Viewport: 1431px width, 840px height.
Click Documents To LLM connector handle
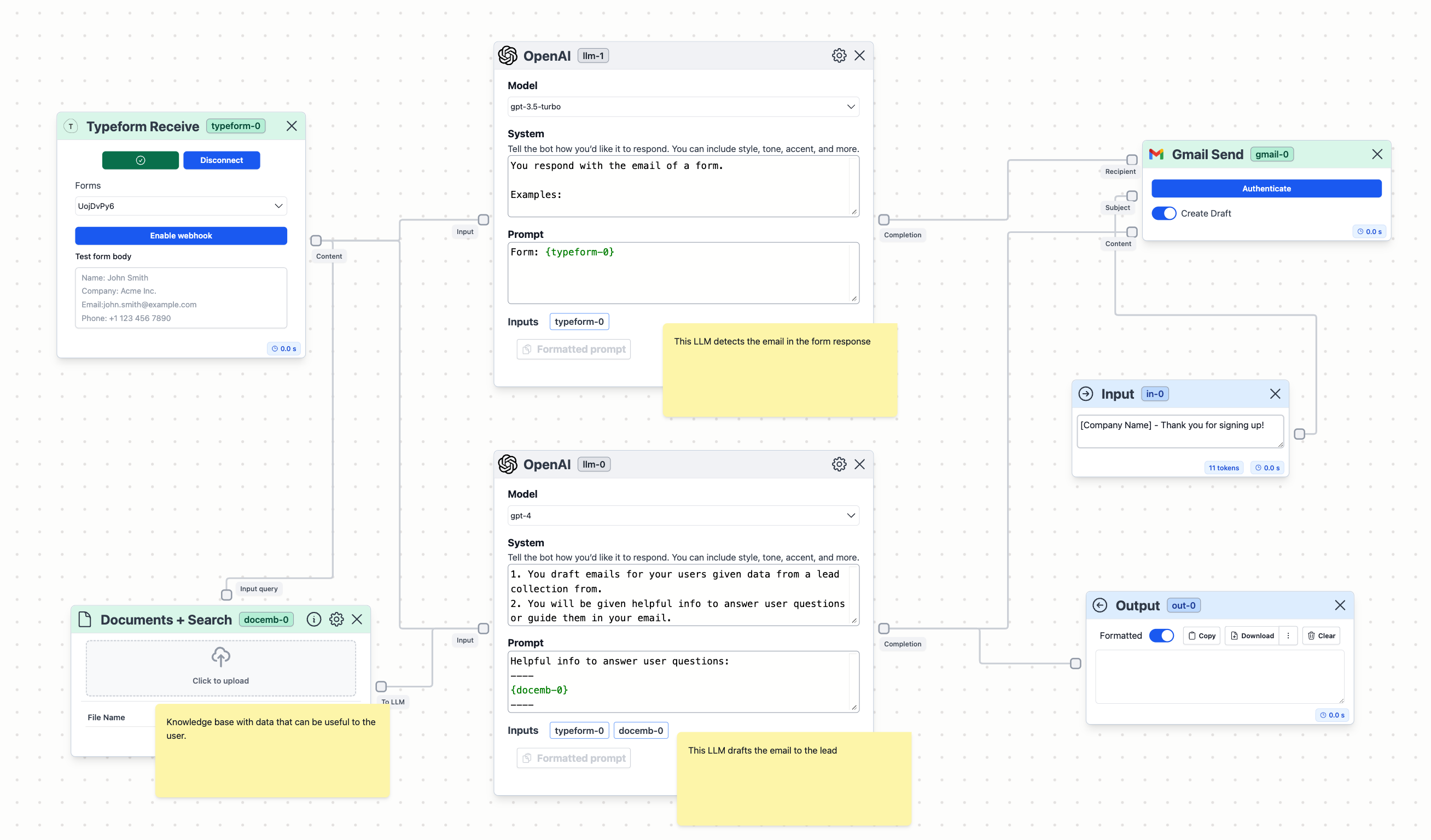pos(381,687)
